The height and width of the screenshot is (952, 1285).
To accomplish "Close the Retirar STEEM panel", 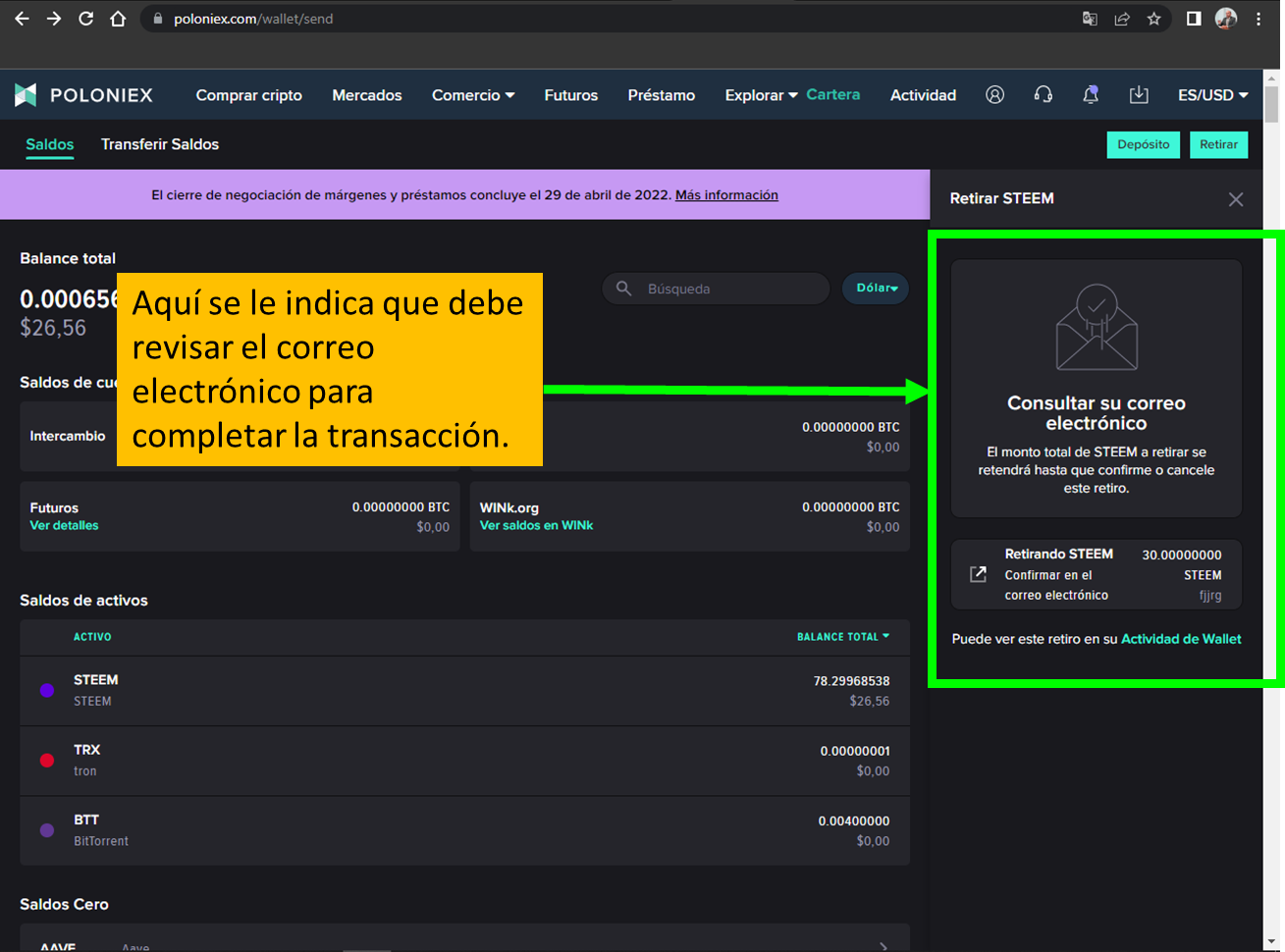I will tap(1236, 199).
